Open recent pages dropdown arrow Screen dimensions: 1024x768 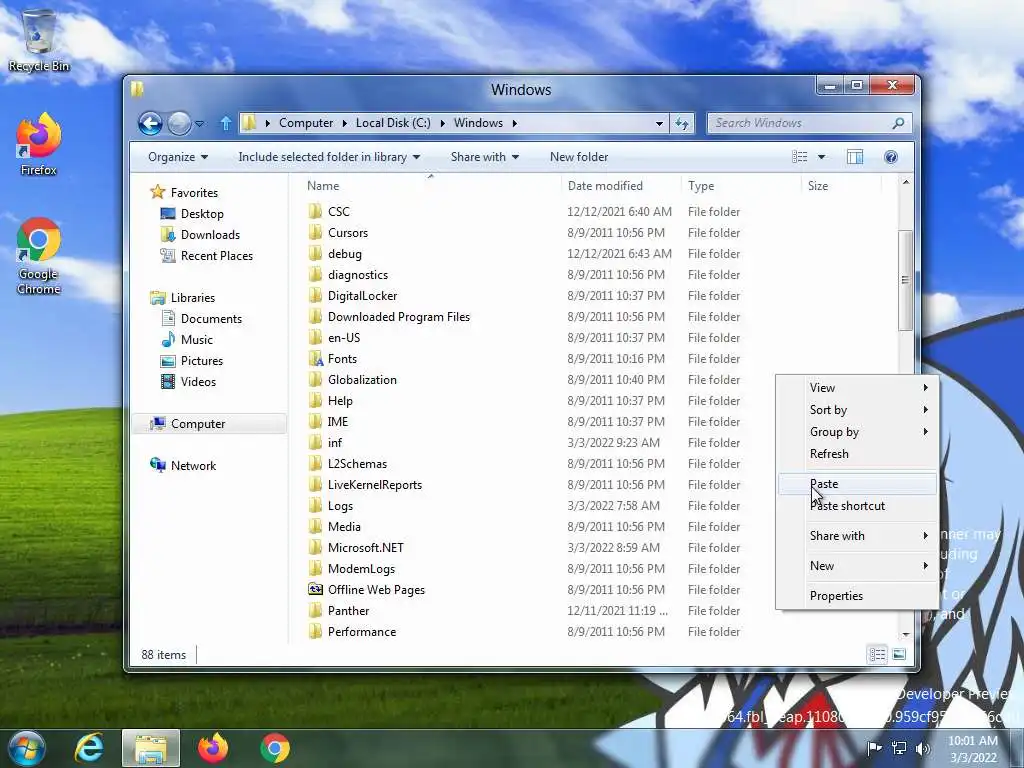[x=200, y=123]
